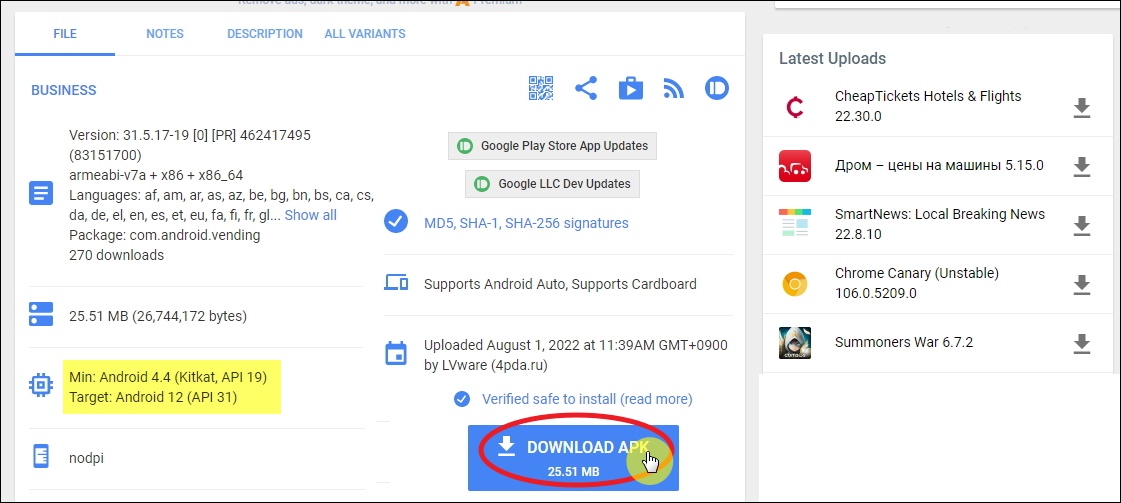
Task: Open the DESCRIPTION tab
Action: (265, 34)
